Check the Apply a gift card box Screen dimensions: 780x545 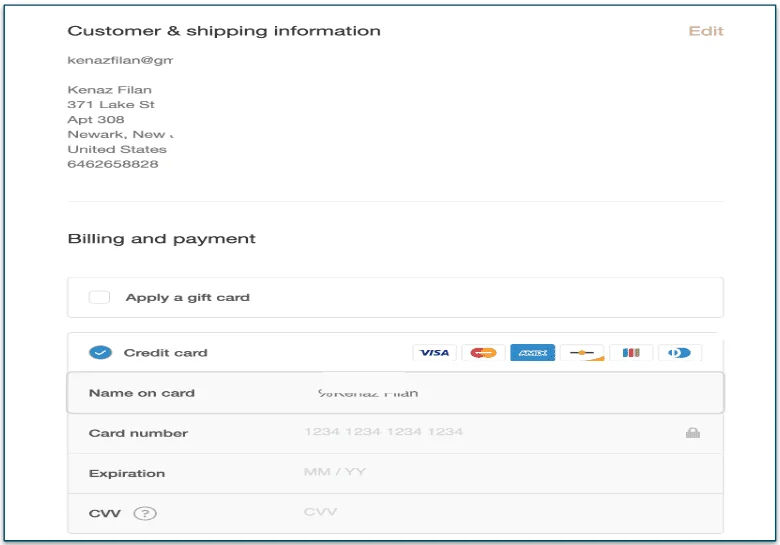click(x=99, y=297)
